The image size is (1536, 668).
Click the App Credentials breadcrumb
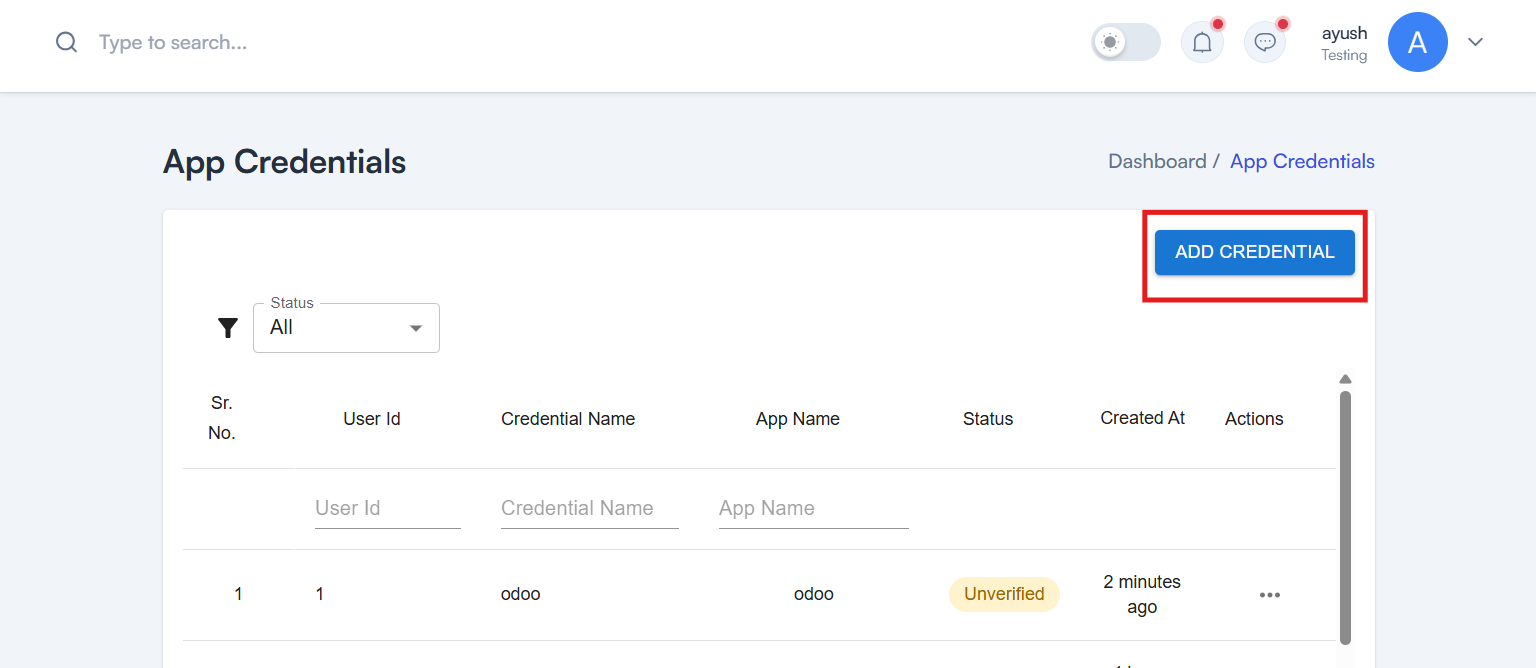point(1302,161)
